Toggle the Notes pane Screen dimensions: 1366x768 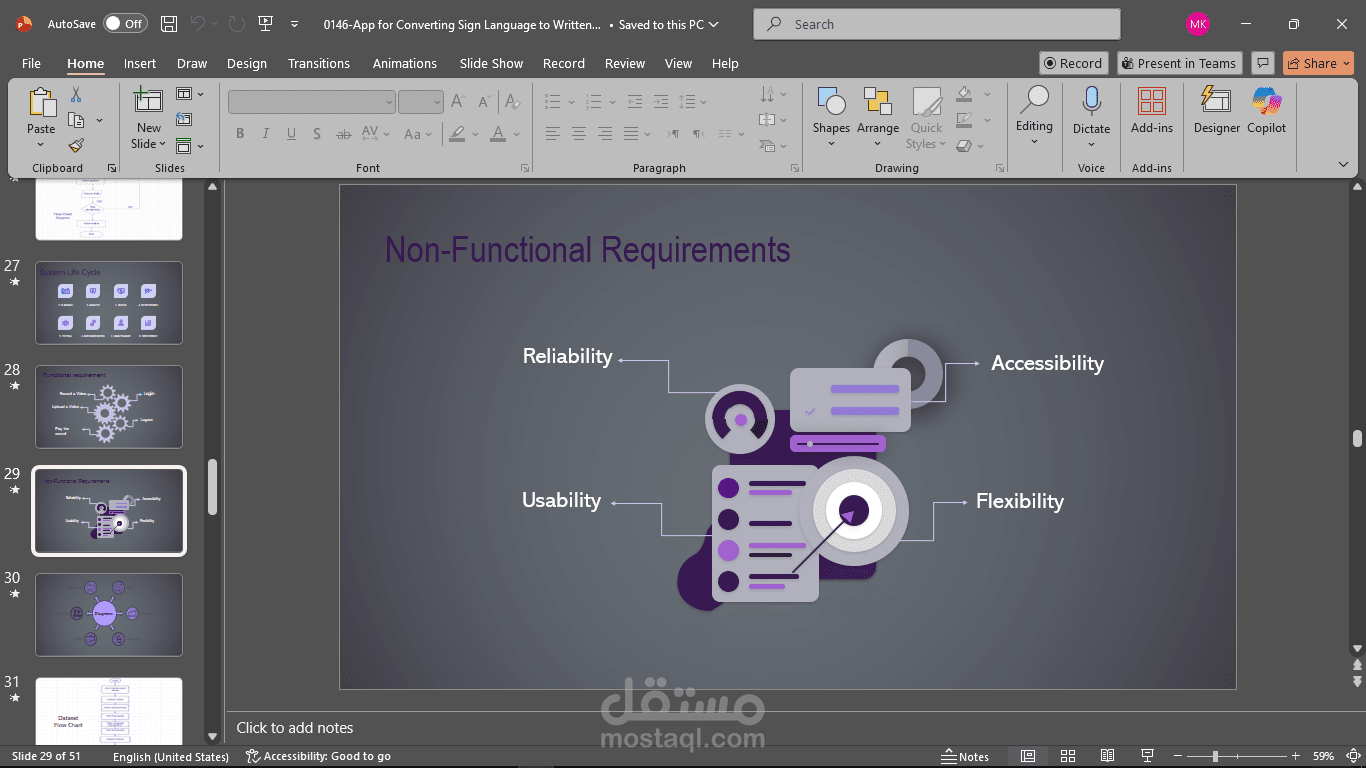tap(966, 756)
